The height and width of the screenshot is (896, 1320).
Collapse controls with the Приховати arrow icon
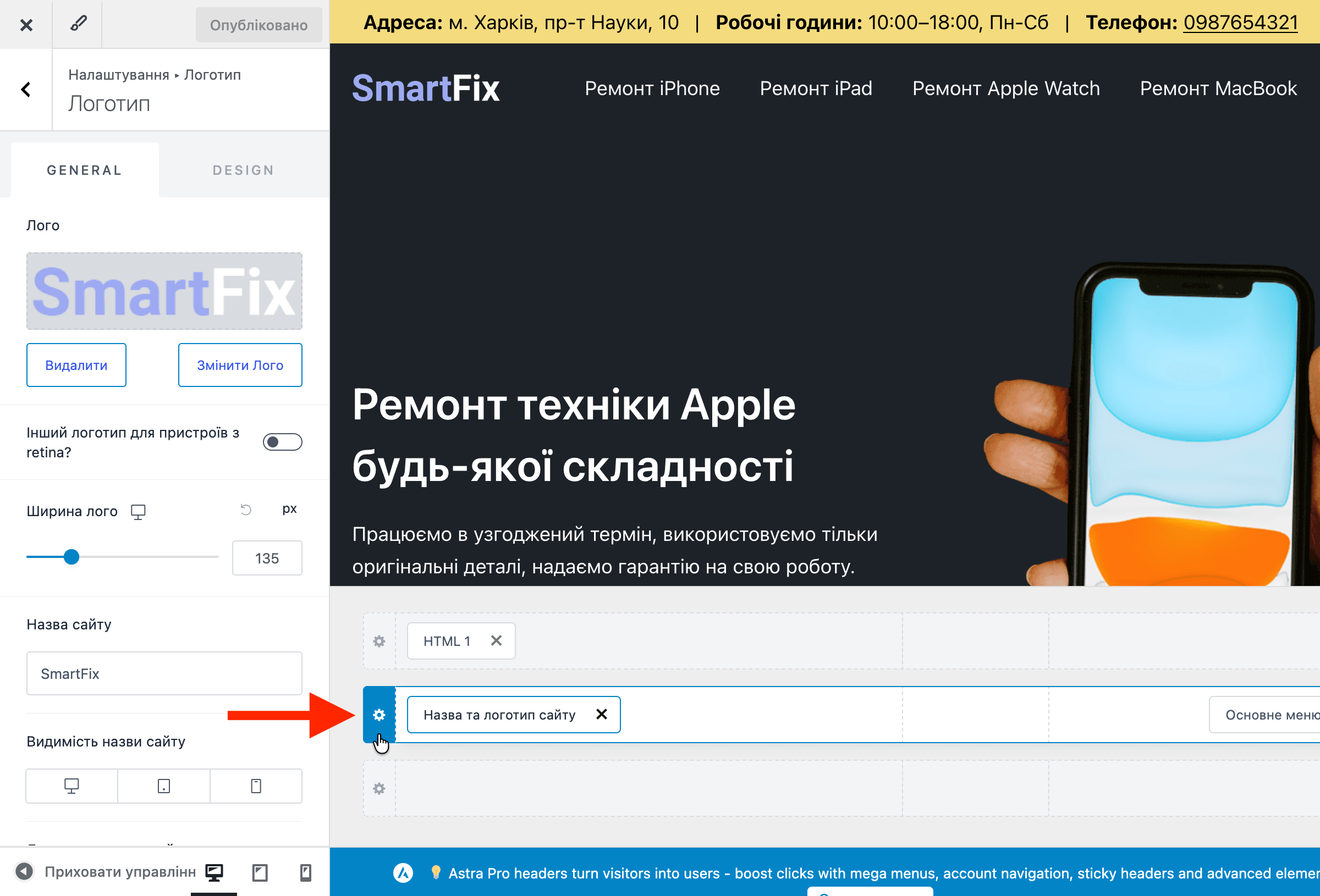24,871
